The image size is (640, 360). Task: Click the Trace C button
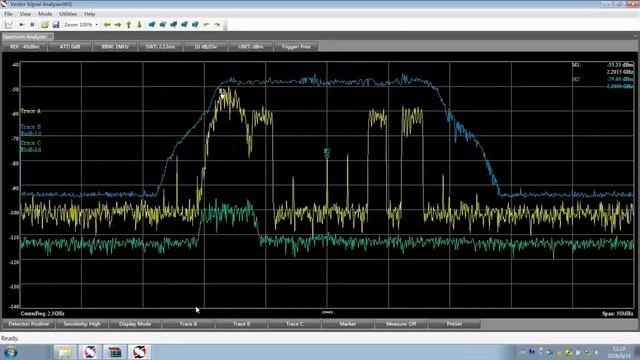tap(294, 324)
